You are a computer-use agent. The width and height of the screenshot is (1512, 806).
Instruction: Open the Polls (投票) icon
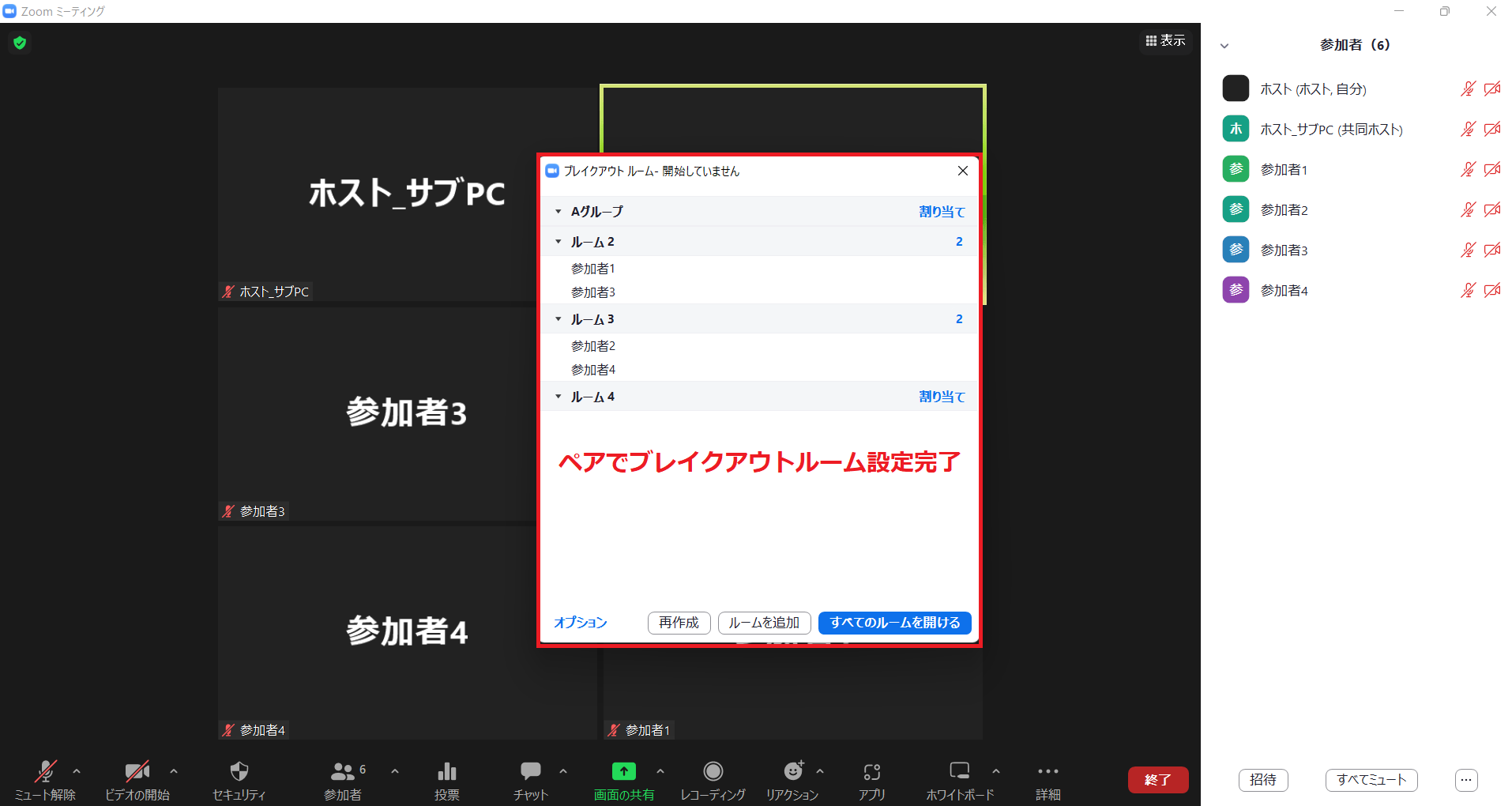coord(446,771)
